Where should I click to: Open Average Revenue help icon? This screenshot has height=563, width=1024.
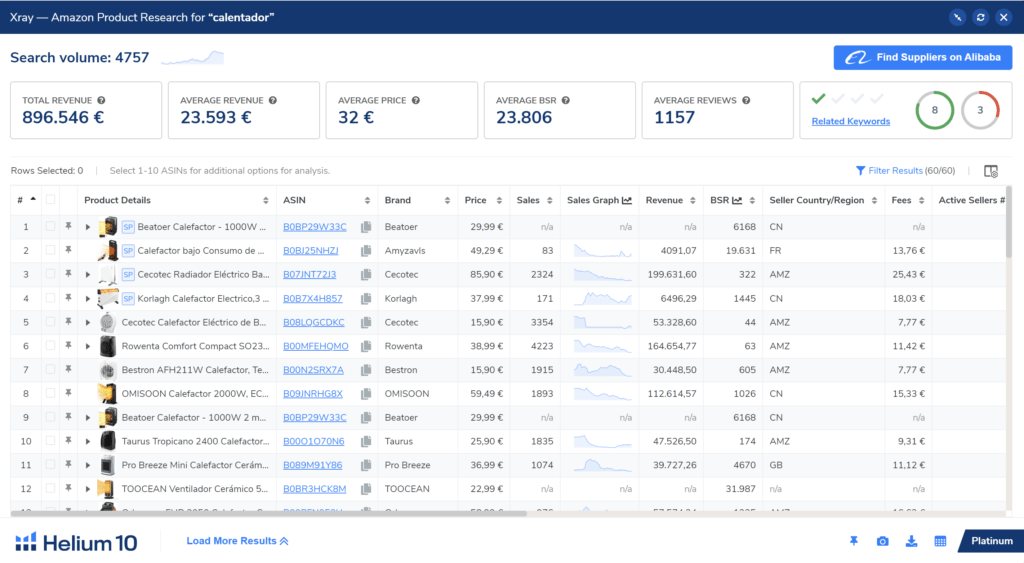[273, 101]
